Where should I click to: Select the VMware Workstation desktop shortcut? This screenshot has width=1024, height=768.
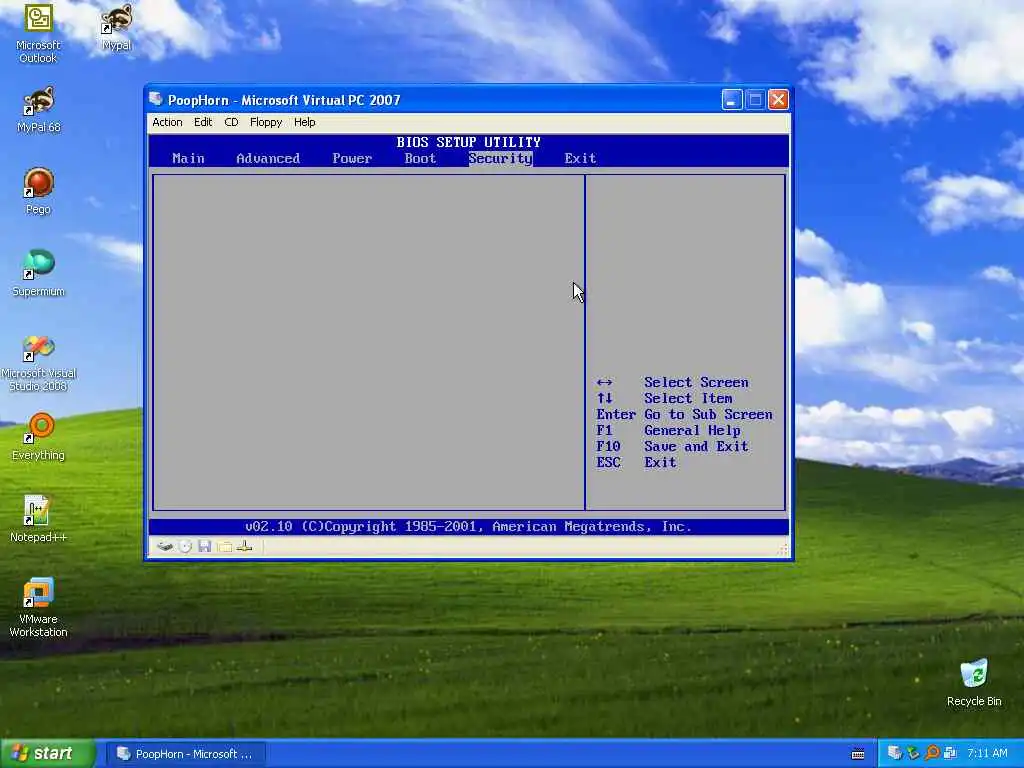39,608
